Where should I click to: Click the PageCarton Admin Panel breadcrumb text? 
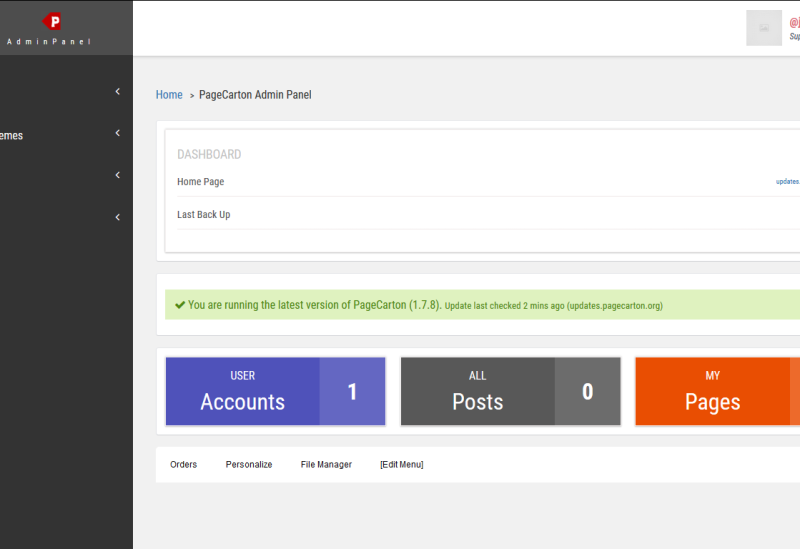pos(255,95)
